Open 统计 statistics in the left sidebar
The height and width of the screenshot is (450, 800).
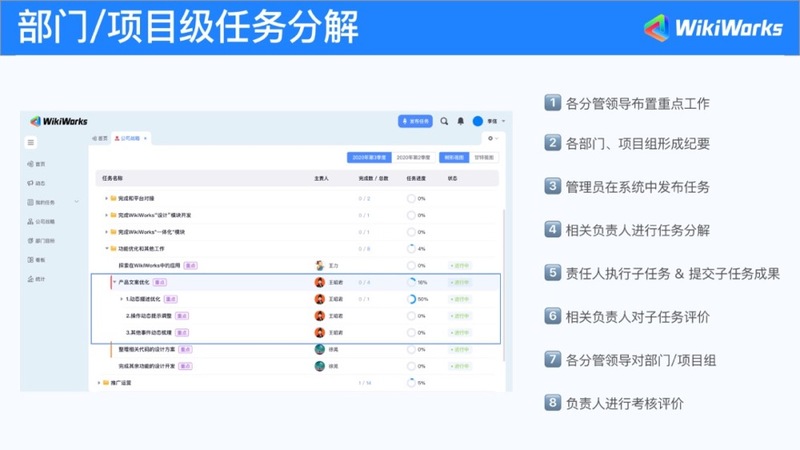tap(39, 278)
